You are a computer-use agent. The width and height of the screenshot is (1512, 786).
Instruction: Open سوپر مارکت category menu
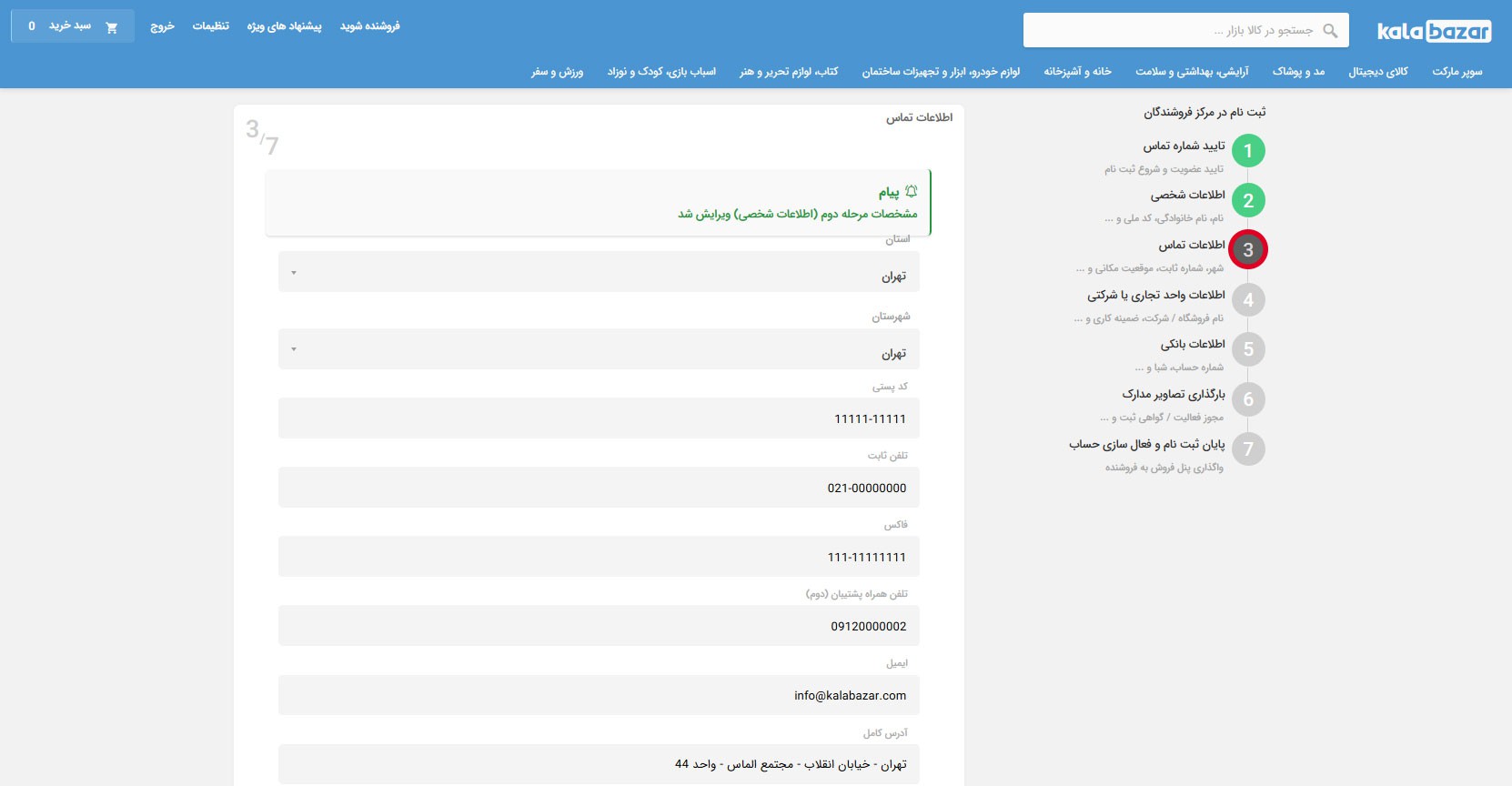1457,72
